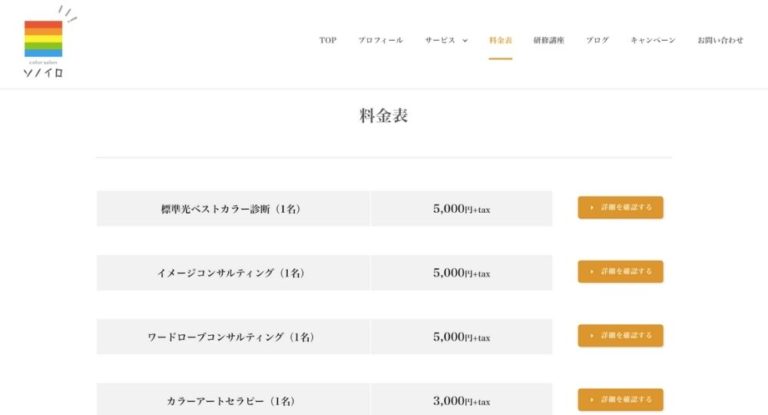Screen dimensions: 768x415
Task: Select the 料金表 navigation tab
Action: pos(500,40)
